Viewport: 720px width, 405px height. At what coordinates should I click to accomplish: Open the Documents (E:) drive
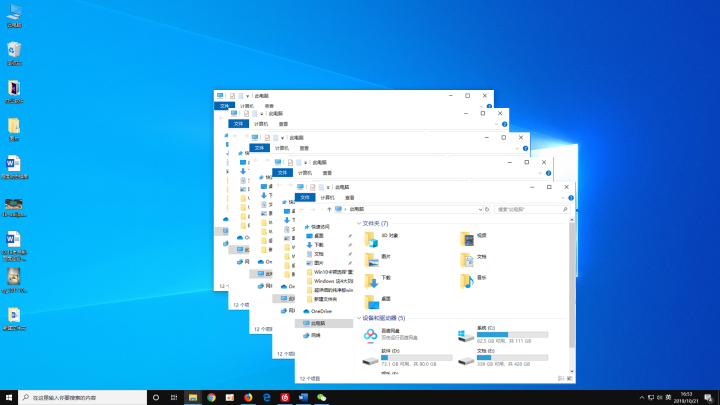(x=503, y=358)
